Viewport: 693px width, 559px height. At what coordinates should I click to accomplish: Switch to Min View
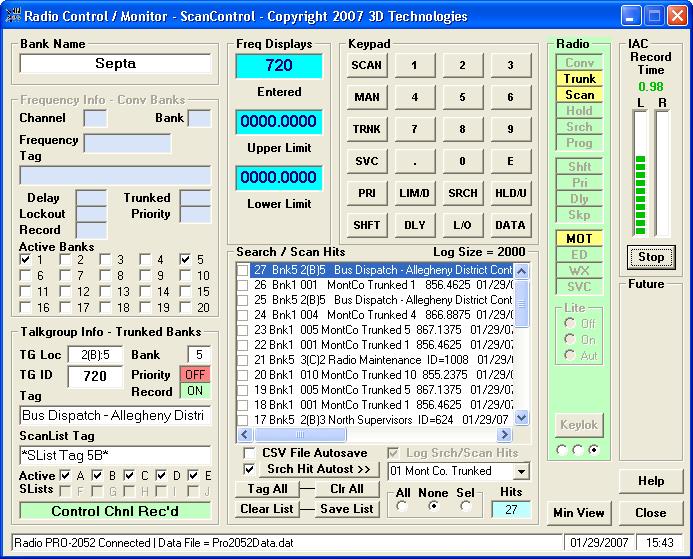click(579, 513)
